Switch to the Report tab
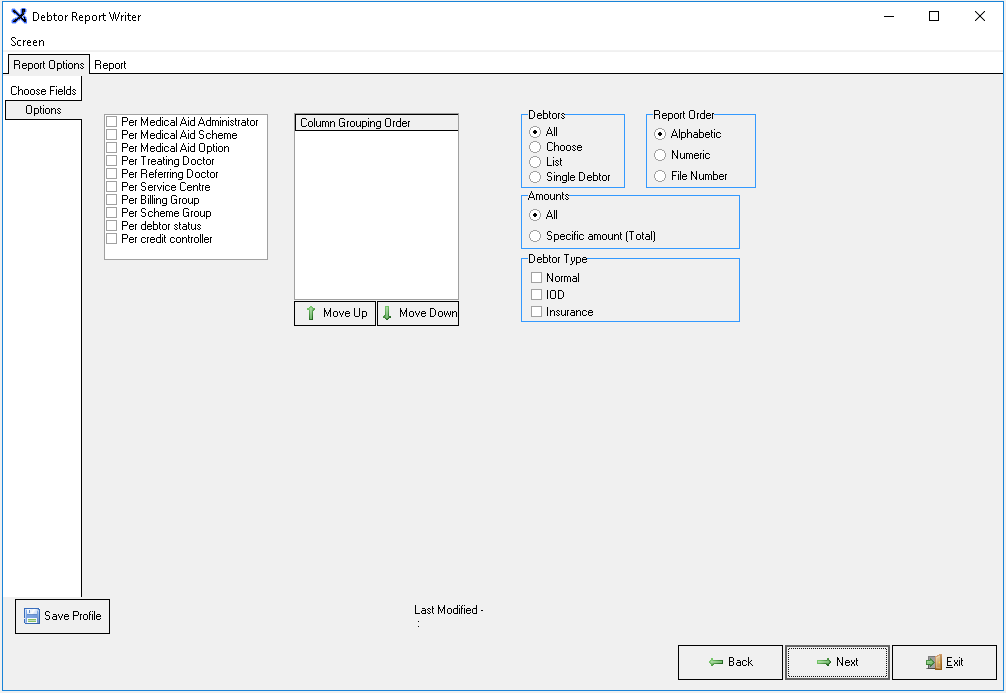This screenshot has height=693, width=1006. coord(110,65)
